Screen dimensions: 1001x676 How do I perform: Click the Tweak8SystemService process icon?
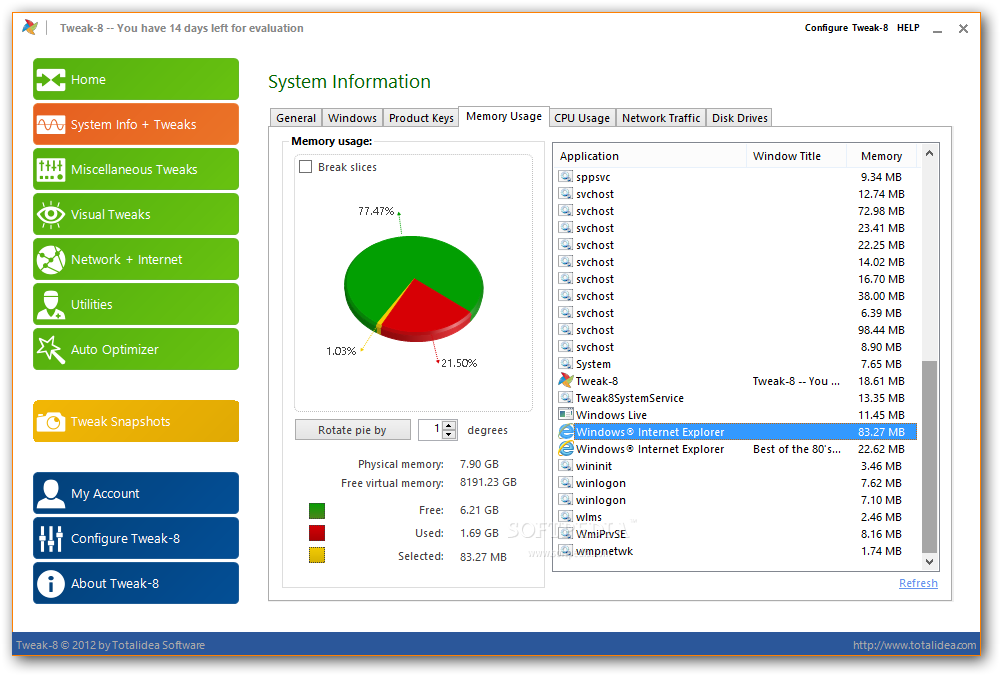566,397
